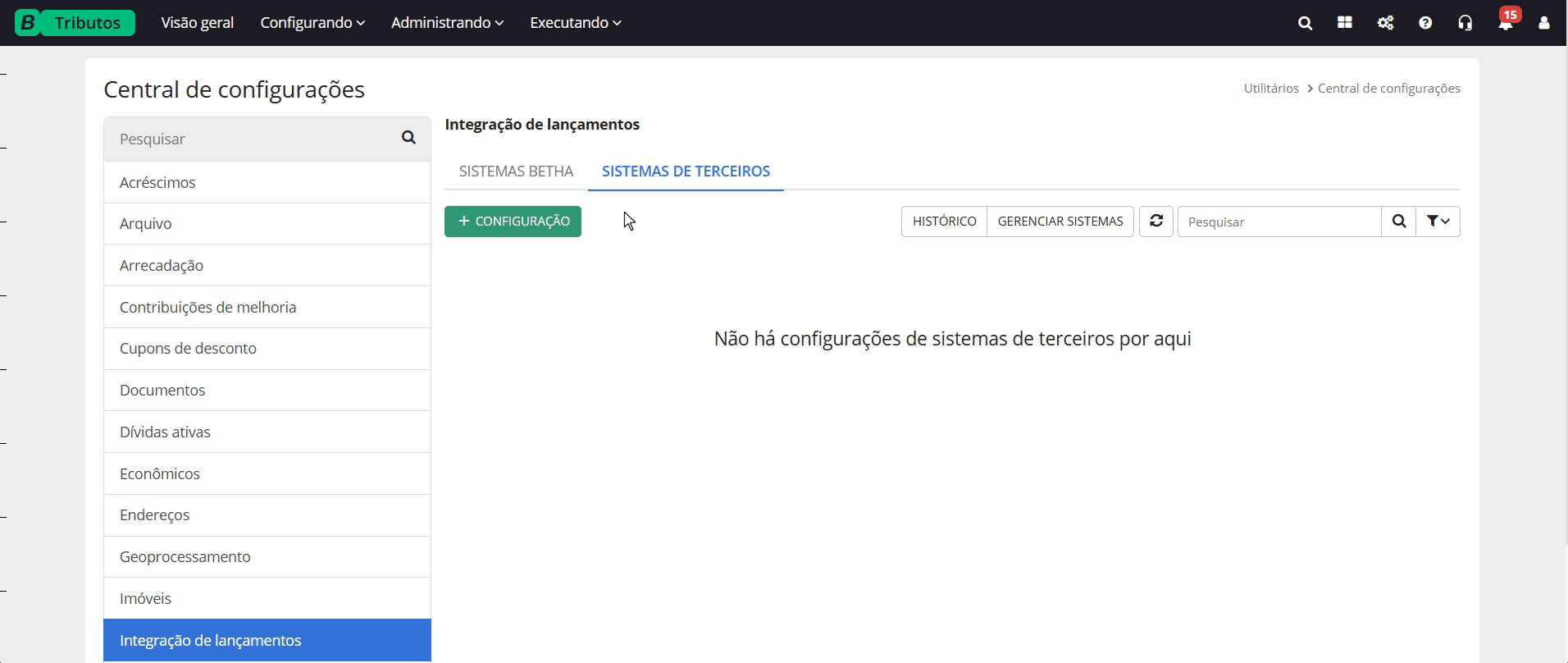Expand the Configurando menu

pos(312,23)
